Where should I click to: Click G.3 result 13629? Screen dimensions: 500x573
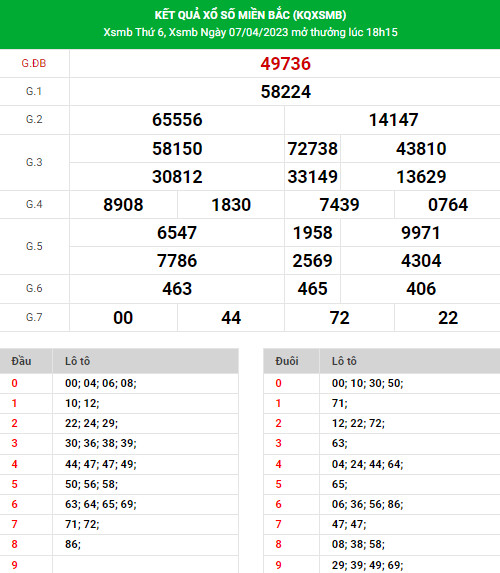pos(421,177)
